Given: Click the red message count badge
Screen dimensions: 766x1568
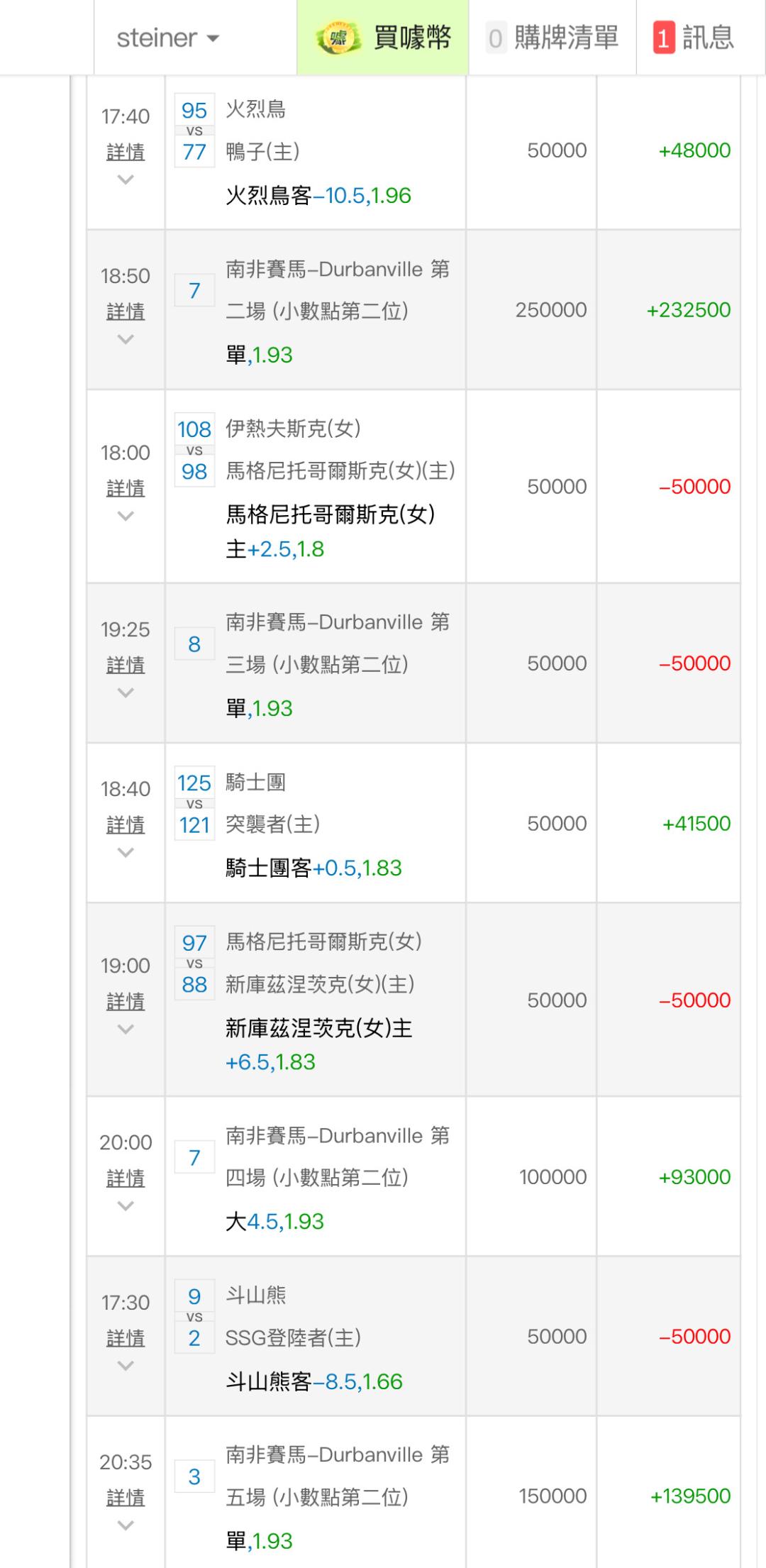Looking at the screenshot, I should tap(663, 38).
